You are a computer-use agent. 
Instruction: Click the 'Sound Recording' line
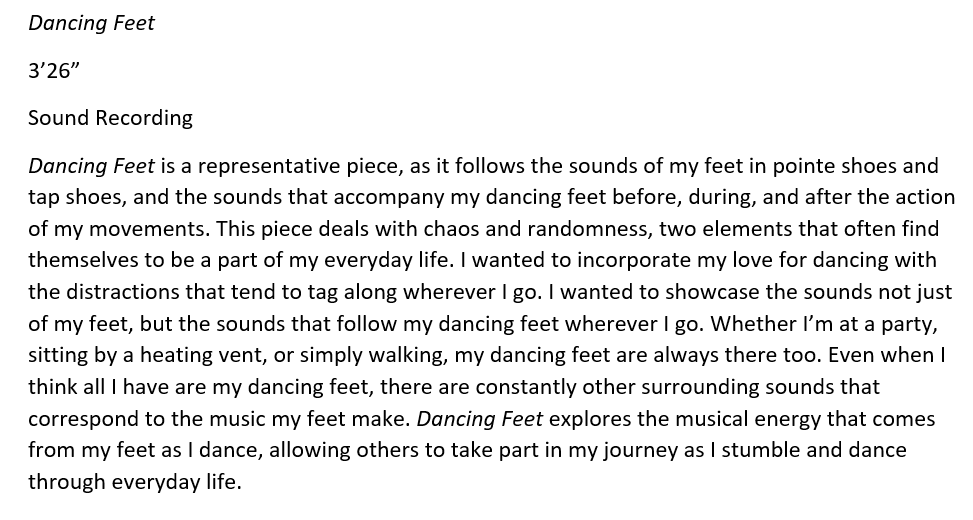pos(110,118)
